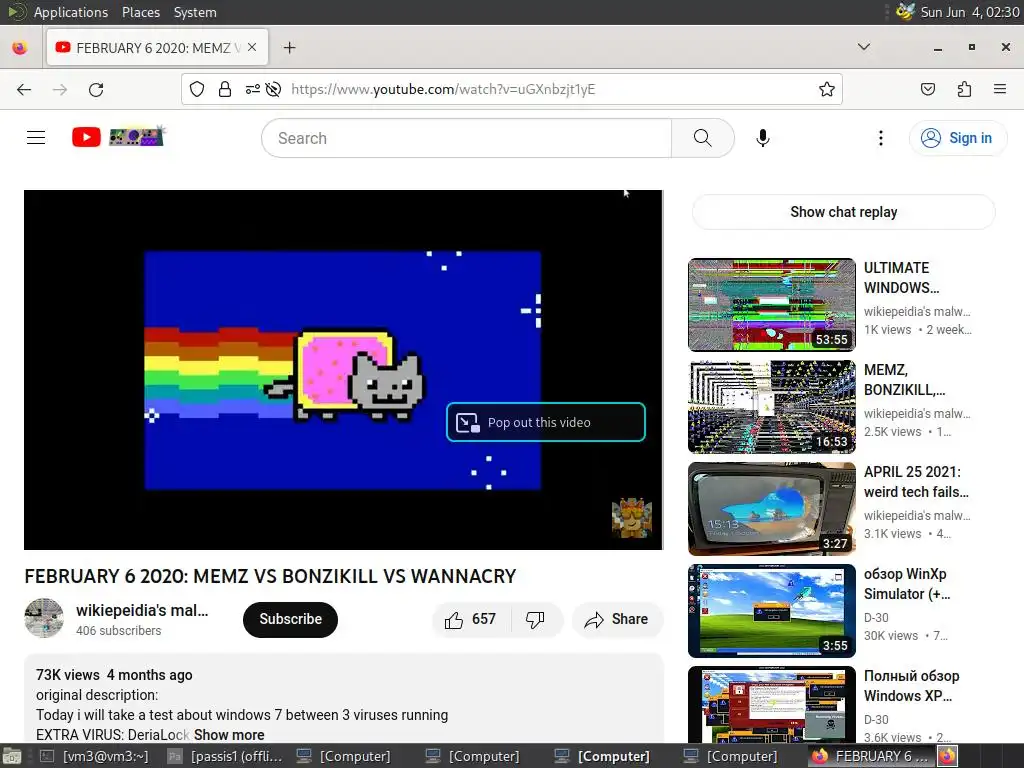Start voice search with microphone icon
Image resolution: width=1024 pixels, height=768 pixels.
click(763, 138)
